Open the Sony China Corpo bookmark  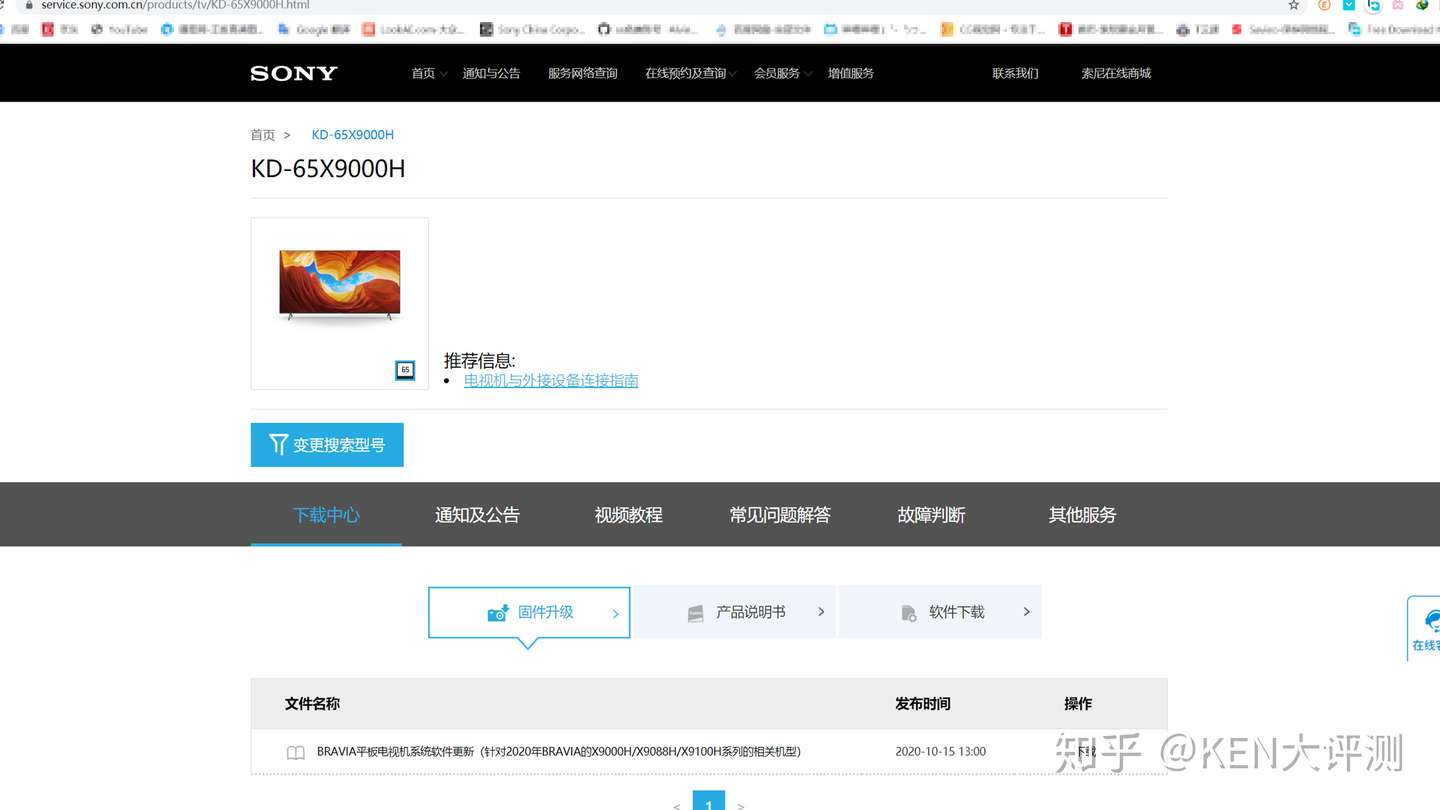tap(532, 30)
